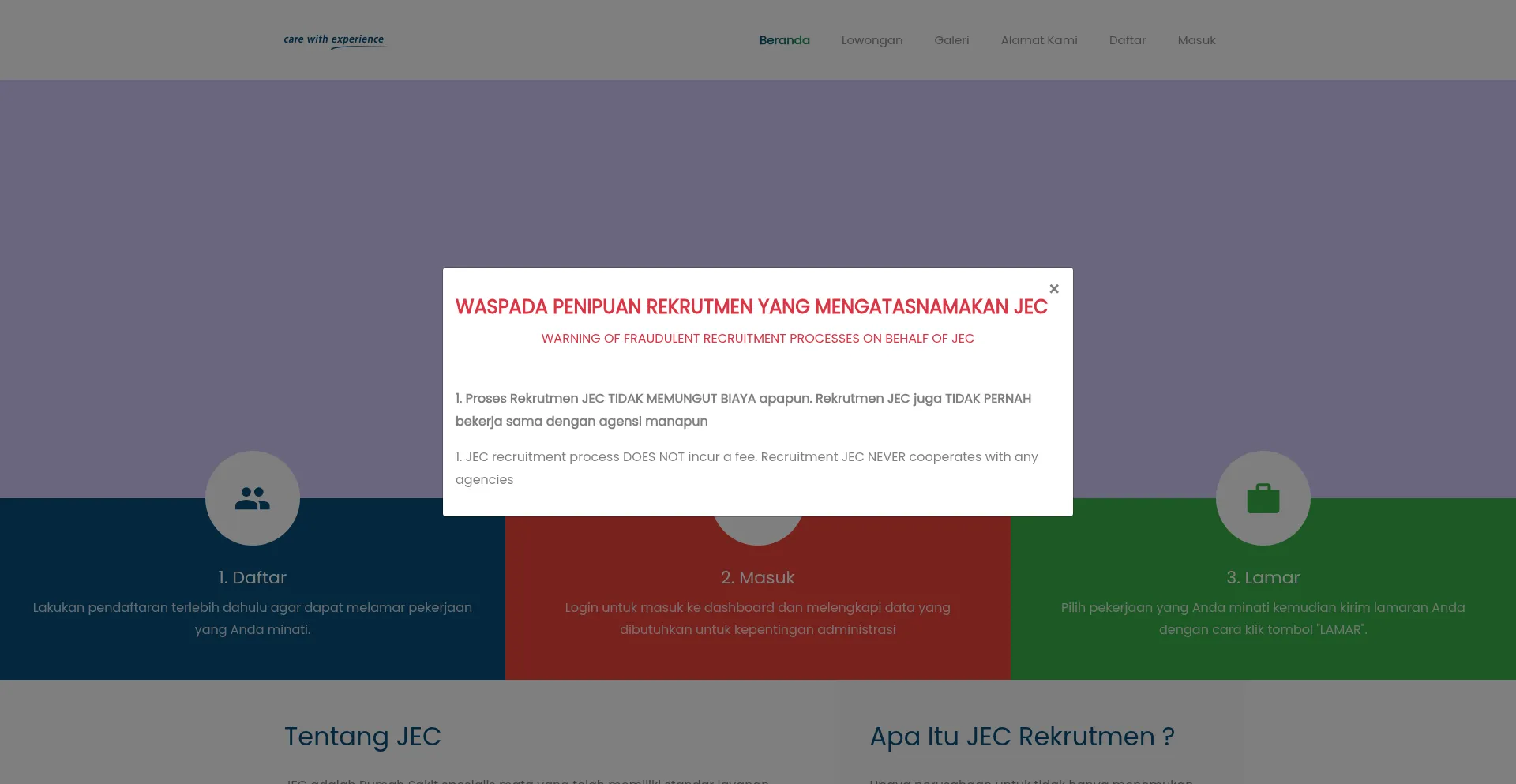Image resolution: width=1516 pixels, height=784 pixels.
Task: Click the 'Lakukan pendaftaran terlebih dahulu' description
Action: (x=253, y=618)
